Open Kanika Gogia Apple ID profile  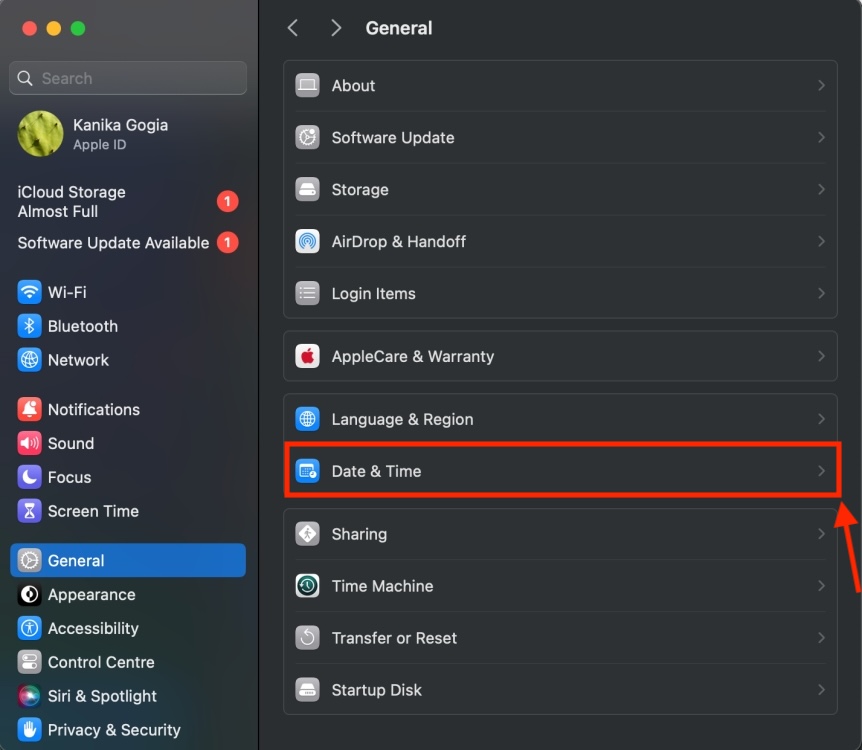point(120,134)
